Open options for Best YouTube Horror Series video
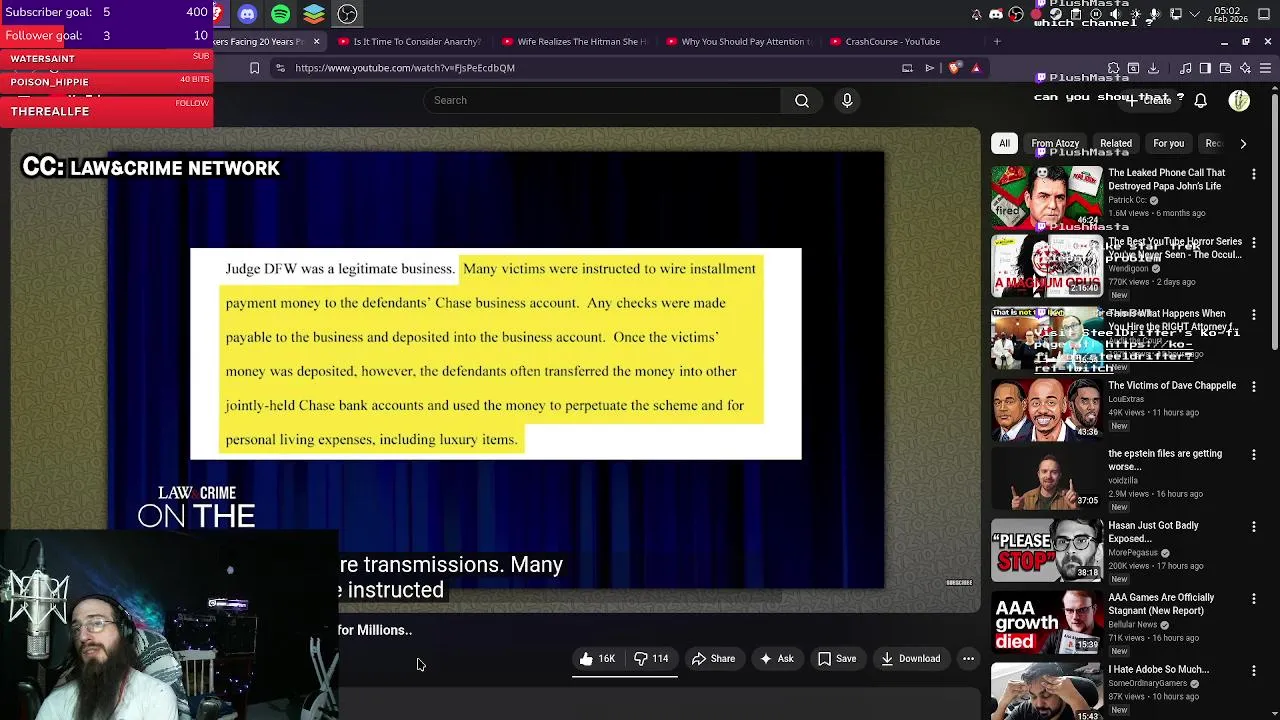The image size is (1280, 720). [x=1254, y=243]
